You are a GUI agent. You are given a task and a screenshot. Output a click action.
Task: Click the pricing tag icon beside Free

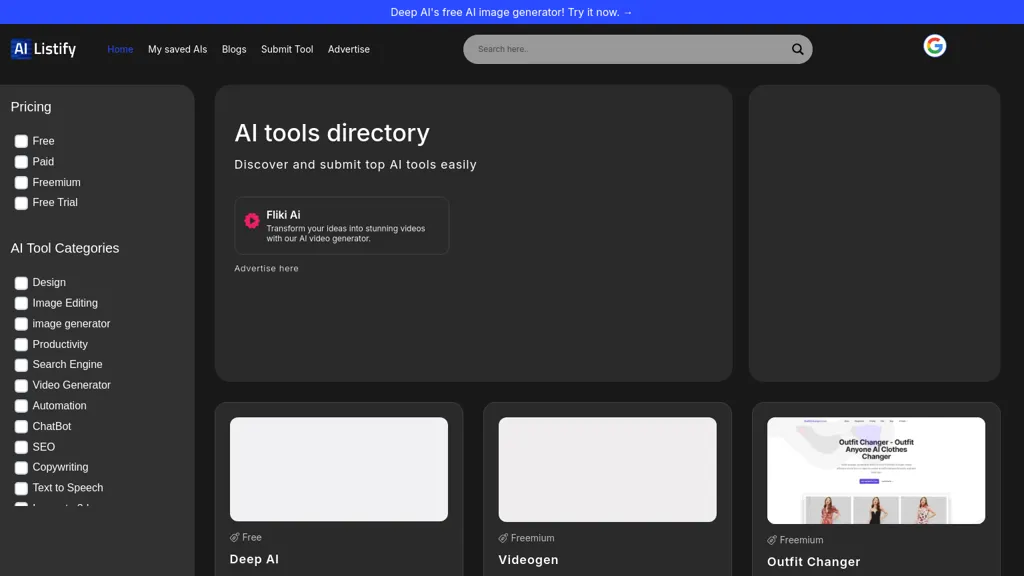(x=235, y=537)
